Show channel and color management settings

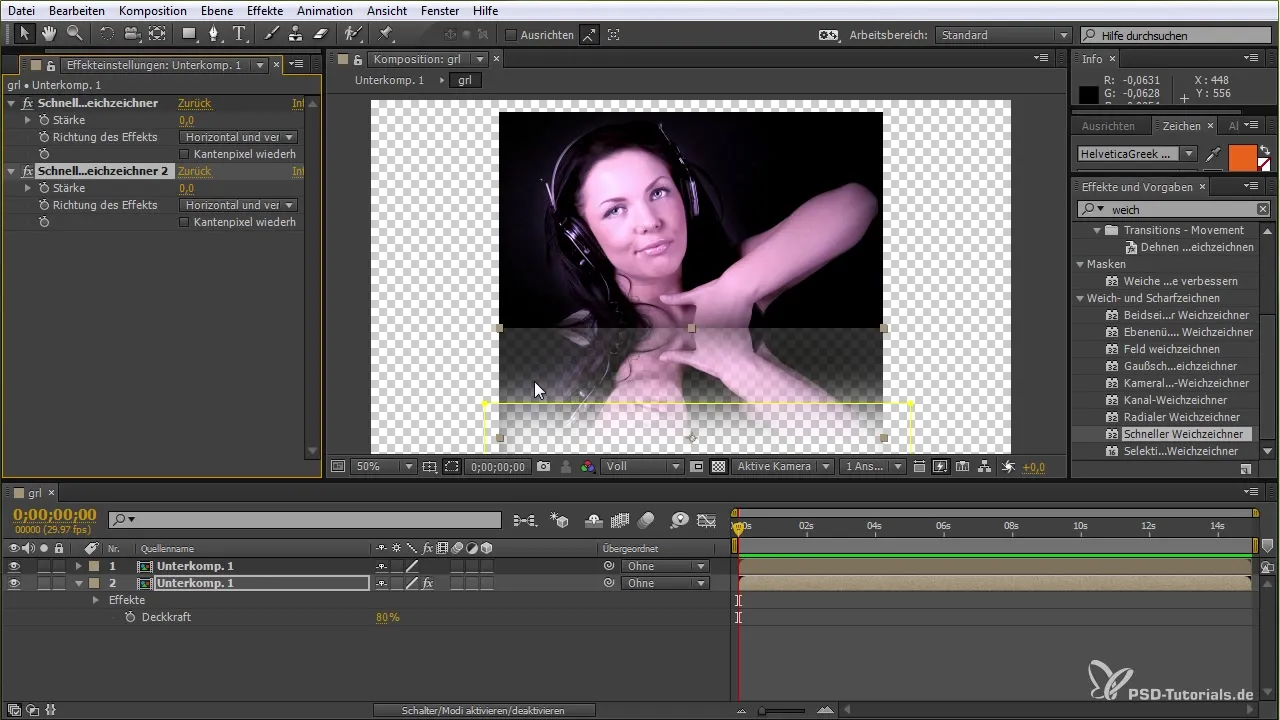588,466
